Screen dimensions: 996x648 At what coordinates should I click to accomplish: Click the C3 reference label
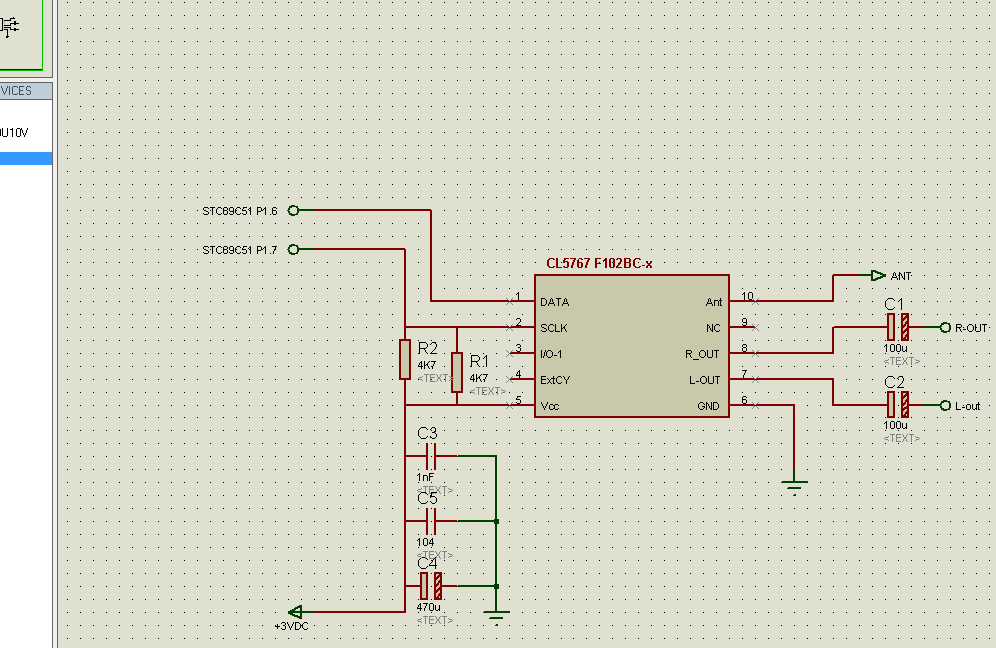427,433
